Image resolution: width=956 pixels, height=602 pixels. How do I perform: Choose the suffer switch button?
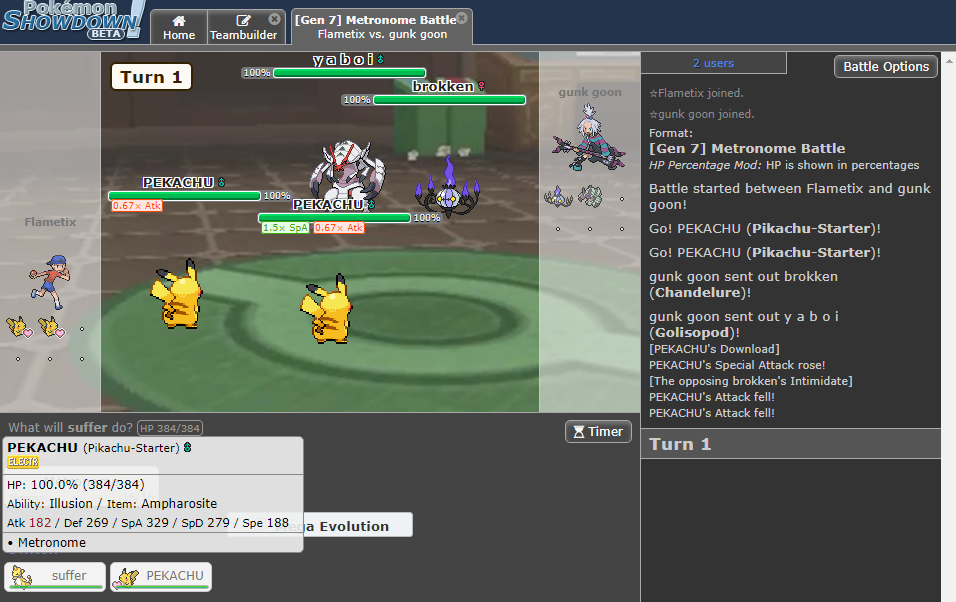(x=55, y=576)
